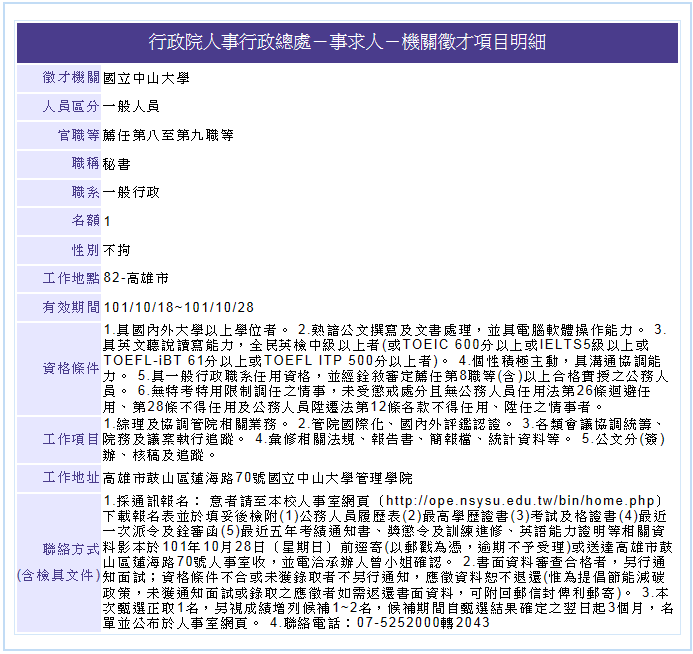The image size is (693, 654).
Task: Click the page title 行政院人事行政總處－事求人－機關徵才項目明細
Action: 347,42
